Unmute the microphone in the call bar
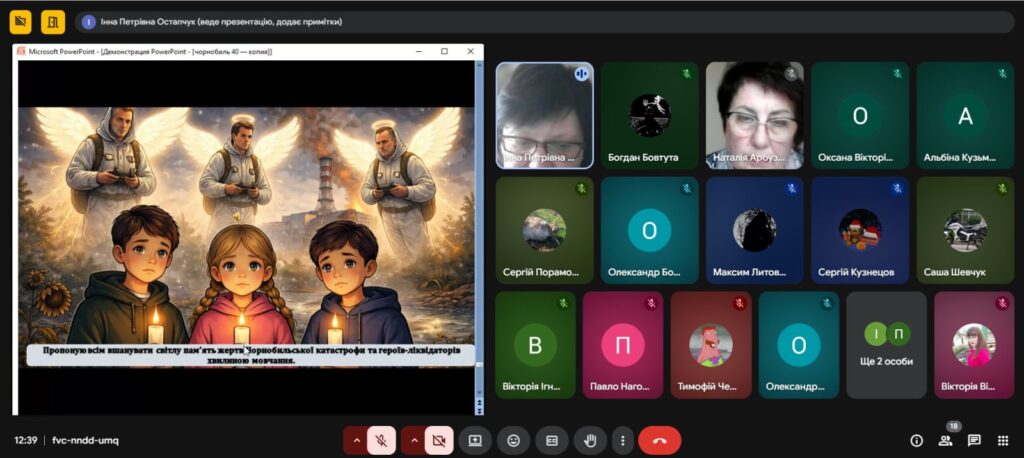The height and width of the screenshot is (458, 1024). 381,440
